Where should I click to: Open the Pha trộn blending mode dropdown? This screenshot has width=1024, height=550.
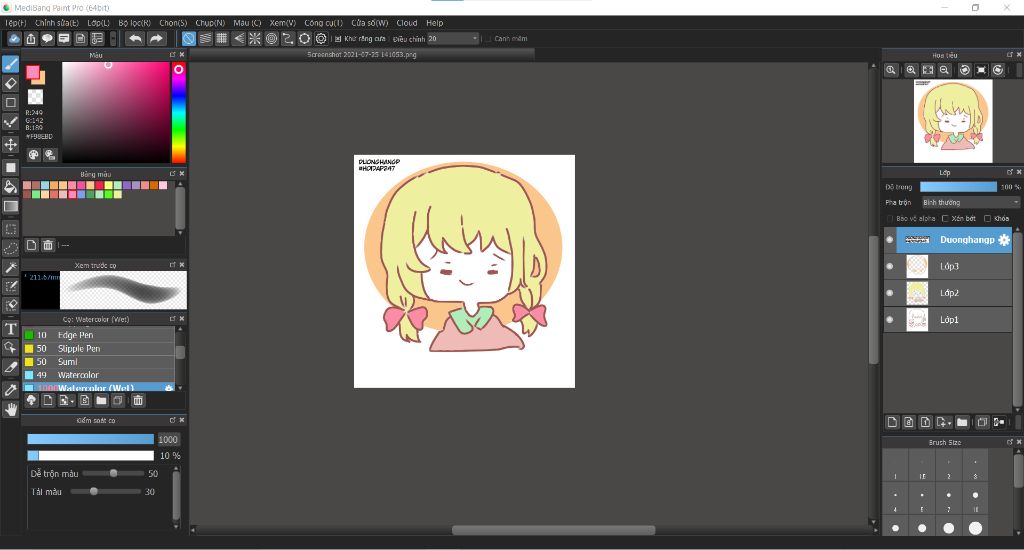tap(970, 202)
